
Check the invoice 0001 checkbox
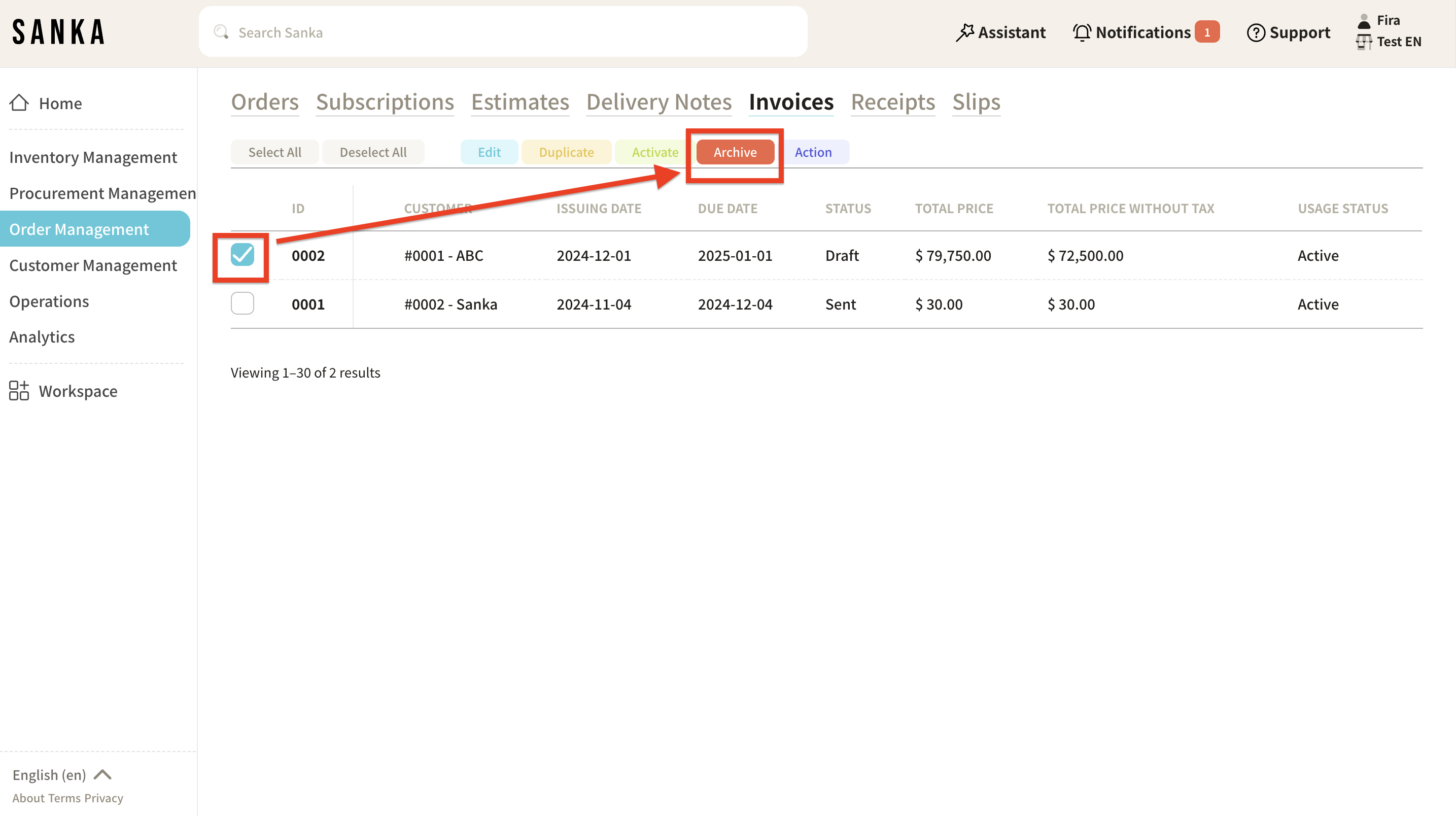[242, 303]
